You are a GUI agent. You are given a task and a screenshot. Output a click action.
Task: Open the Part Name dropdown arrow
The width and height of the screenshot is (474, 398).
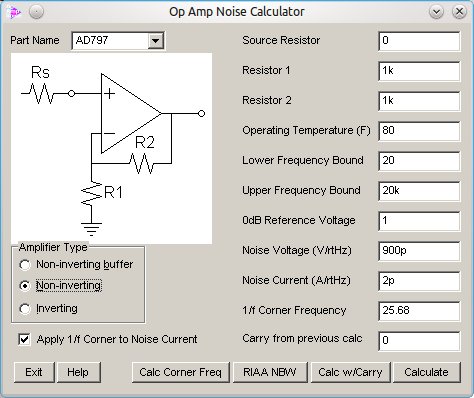(155, 41)
